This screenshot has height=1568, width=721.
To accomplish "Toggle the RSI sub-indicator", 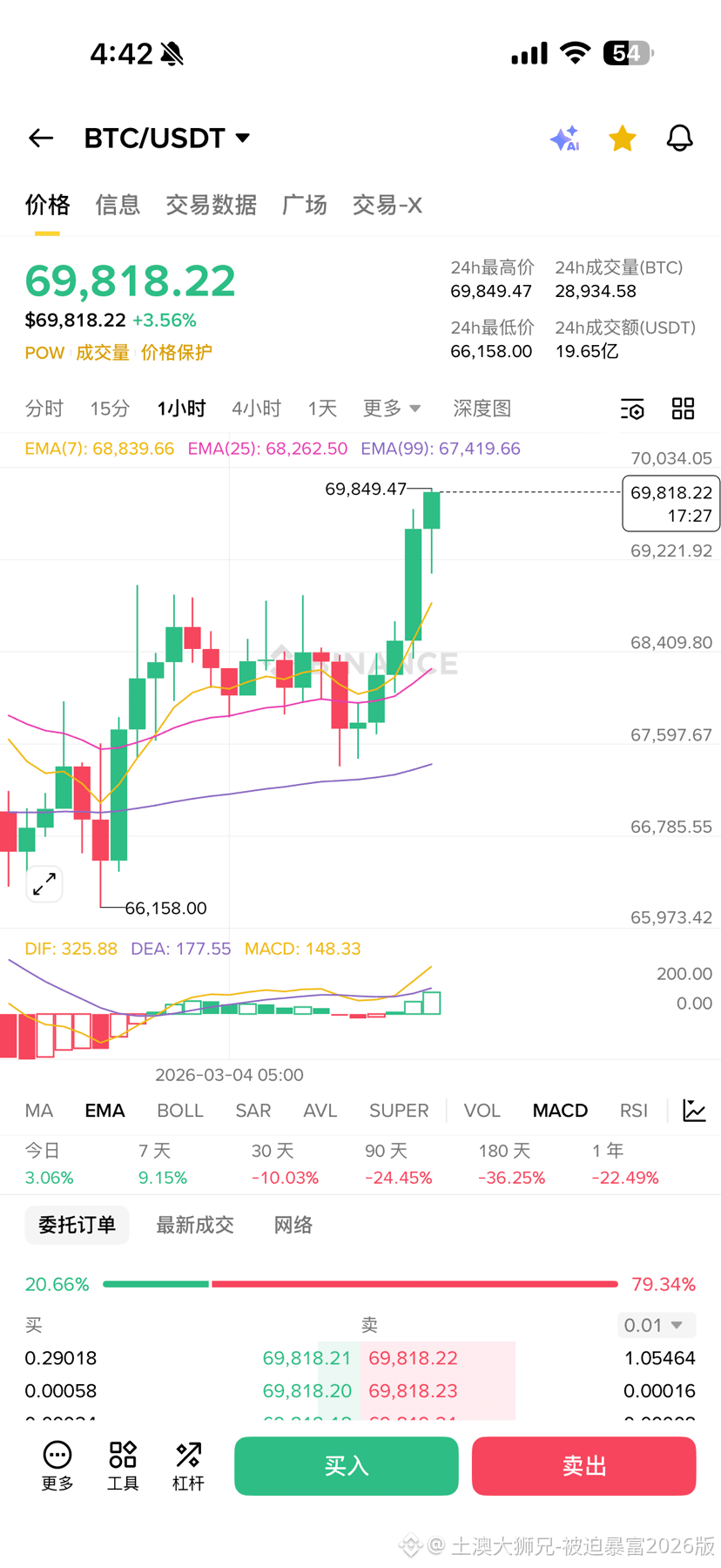I will (634, 1111).
